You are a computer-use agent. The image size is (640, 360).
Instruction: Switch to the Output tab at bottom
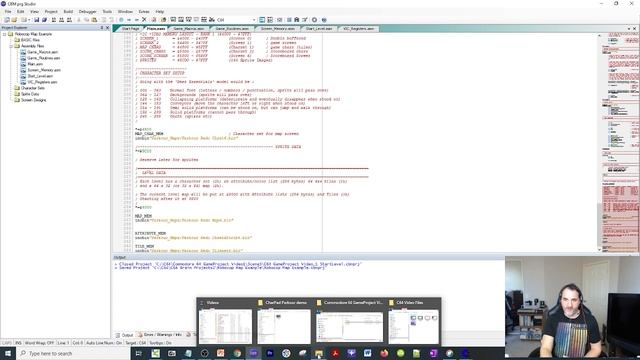(124, 335)
